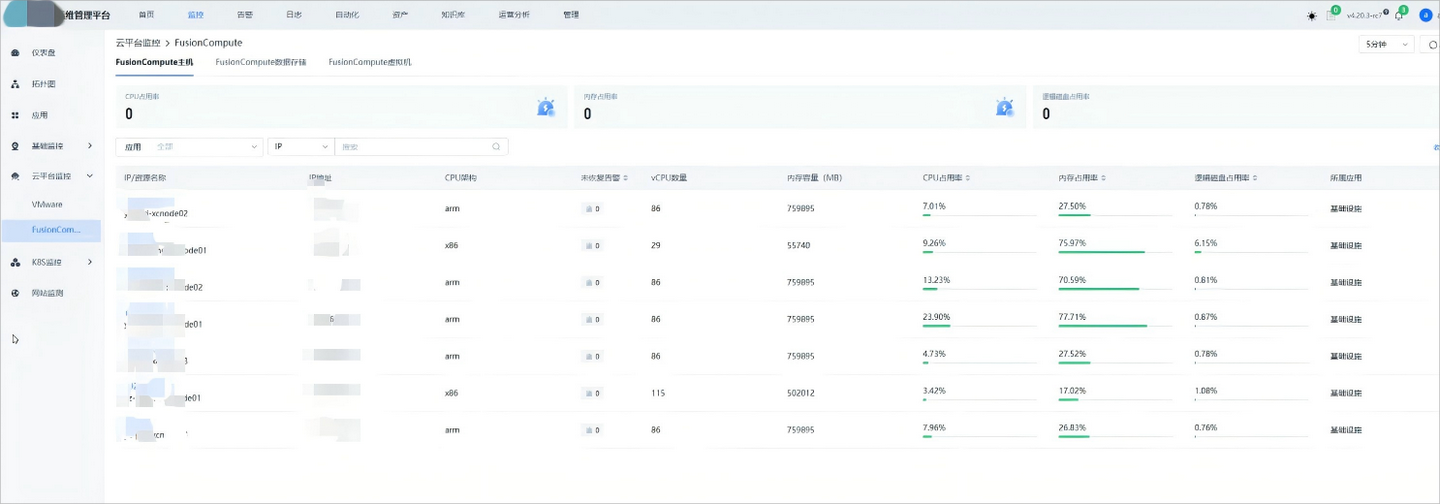Open the blue user avatar
Screen dimensions: 1440x504
(x=1426, y=15)
